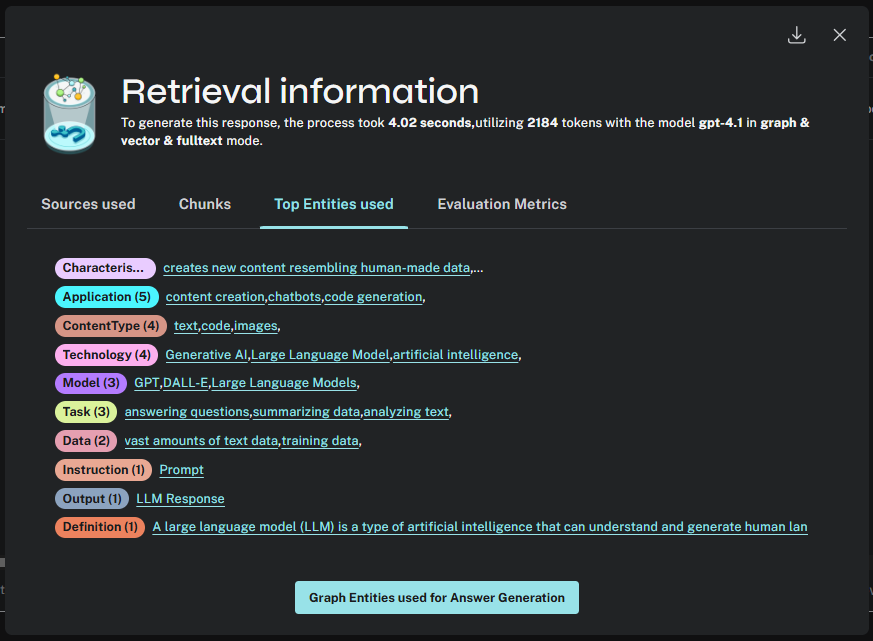
Task: Open the Generative AI entity link
Action: point(206,354)
